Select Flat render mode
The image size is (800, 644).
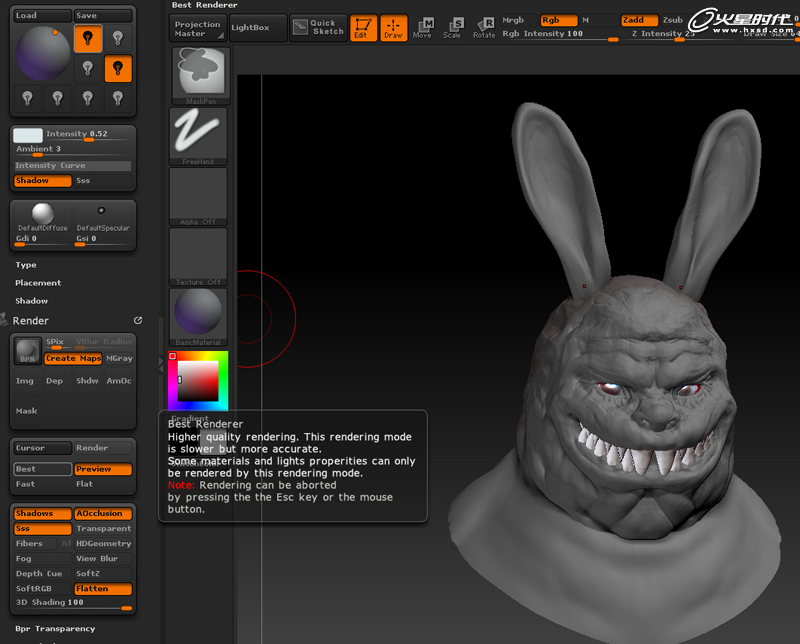click(103, 484)
